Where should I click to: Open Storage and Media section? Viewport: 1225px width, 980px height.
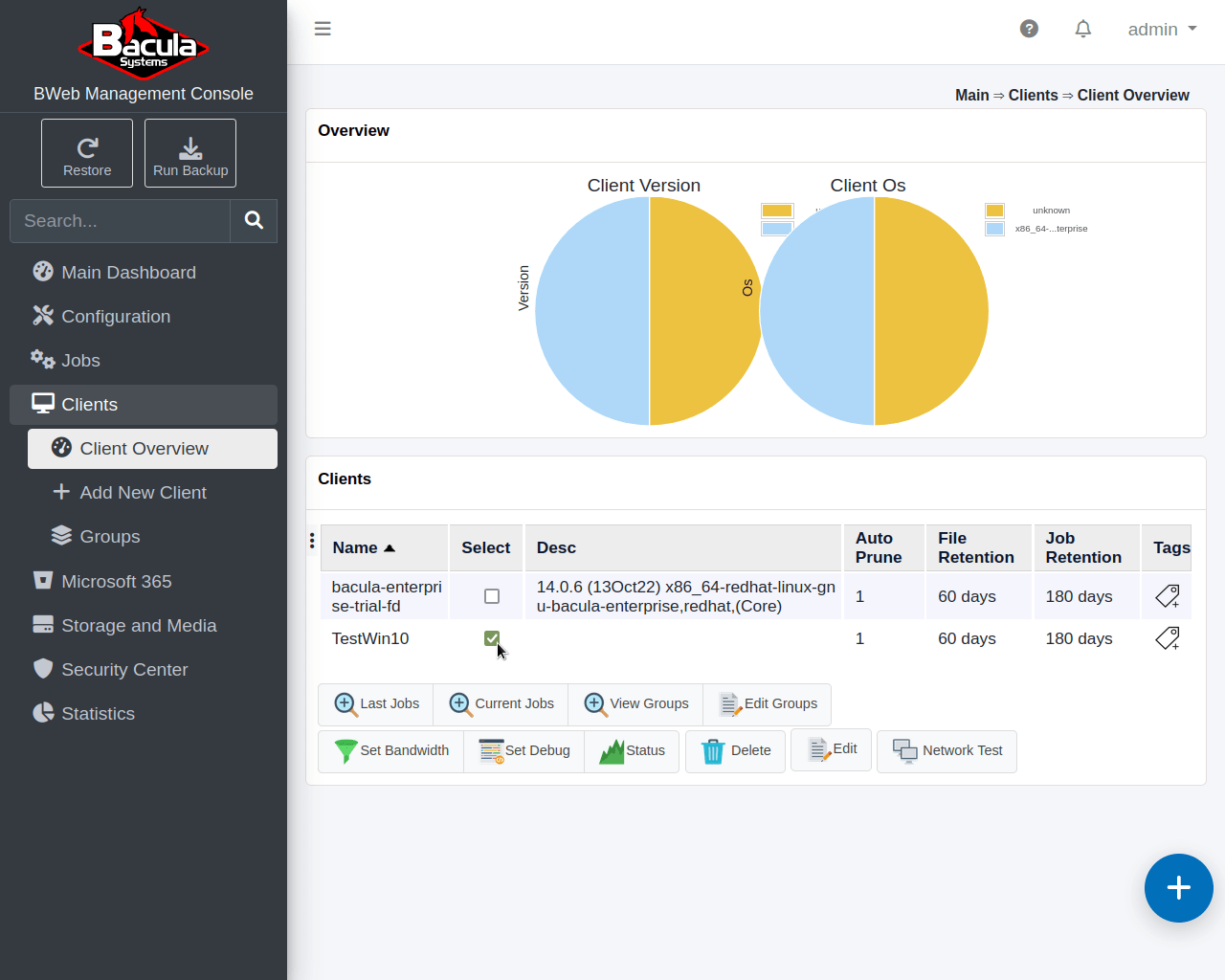click(x=144, y=626)
